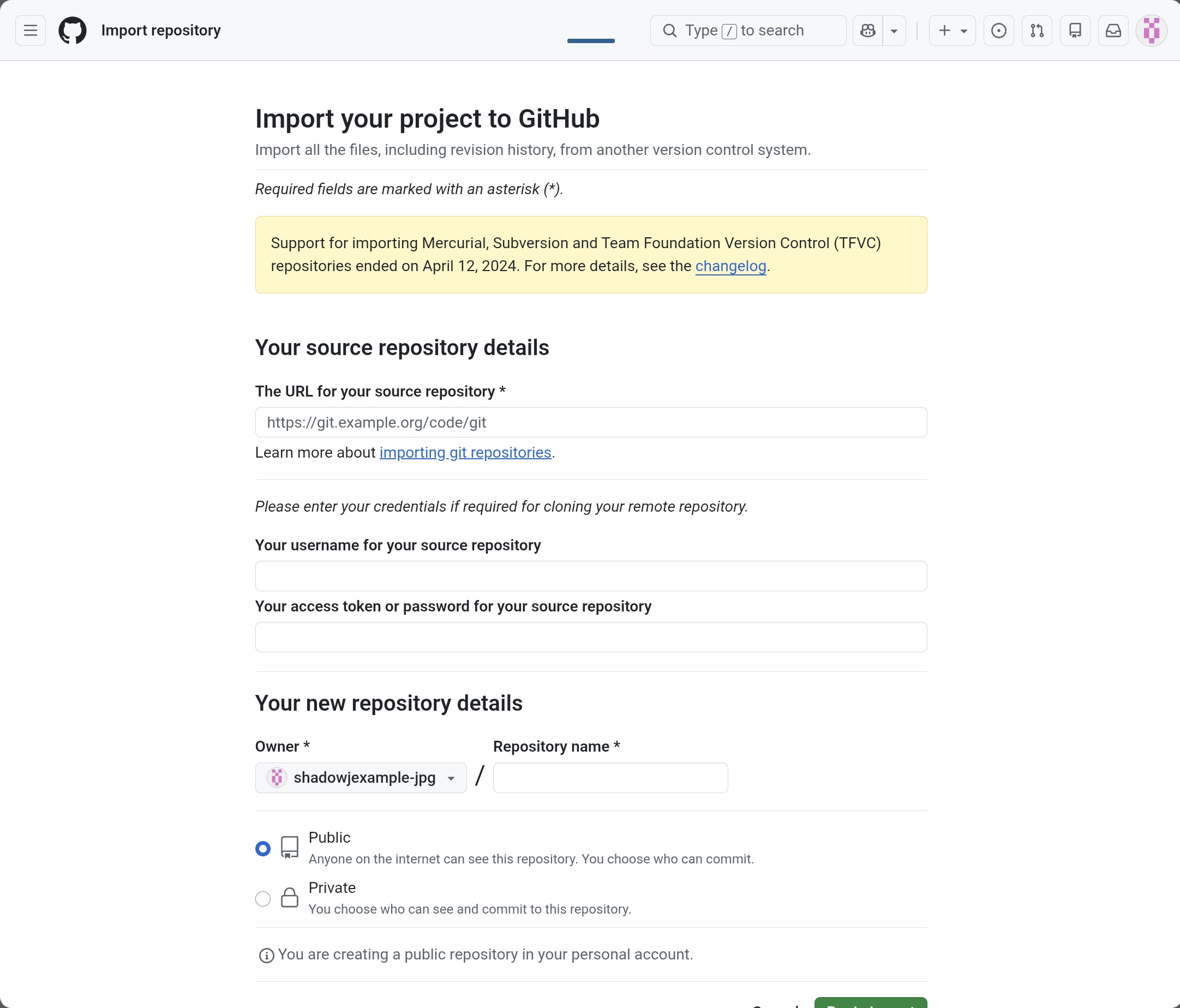The height and width of the screenshot is (1008, 1180).
Task: Open Pull requests icon in header
Action: (x=1037, y=31)
